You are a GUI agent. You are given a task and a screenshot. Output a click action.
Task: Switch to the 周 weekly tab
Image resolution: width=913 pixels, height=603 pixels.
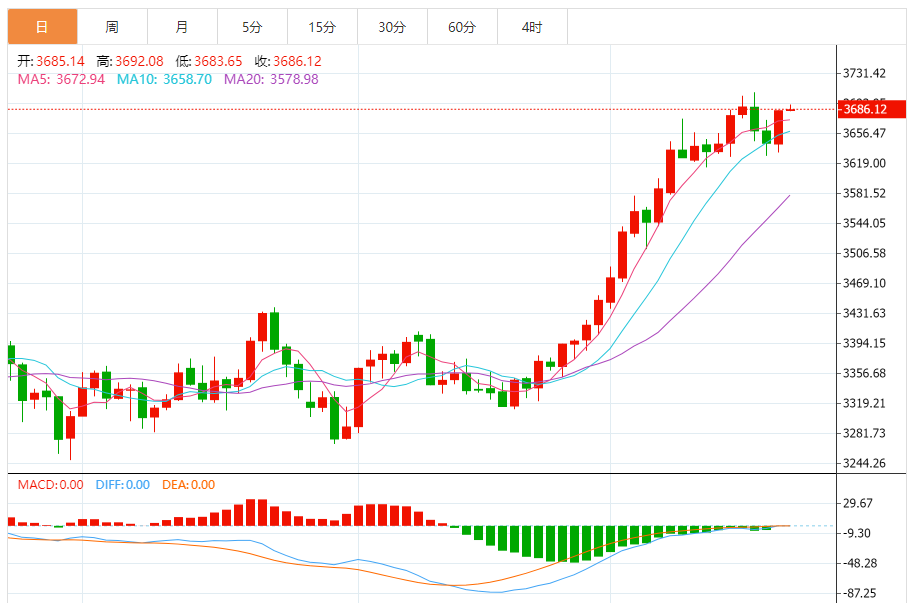[x=112, y=27]
